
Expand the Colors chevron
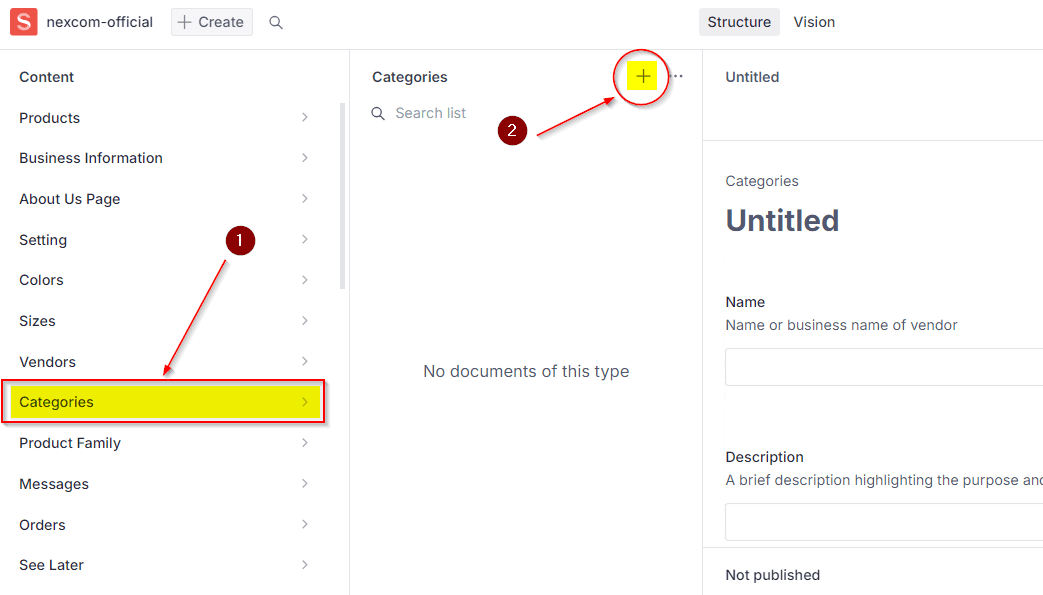click(x=305, y=280)
